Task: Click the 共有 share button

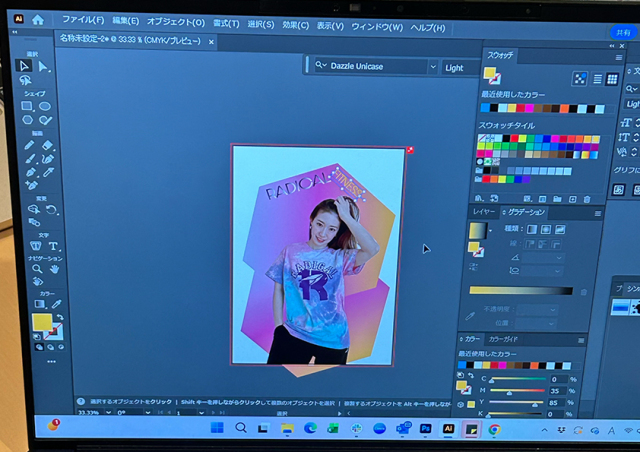Action: 622,32
